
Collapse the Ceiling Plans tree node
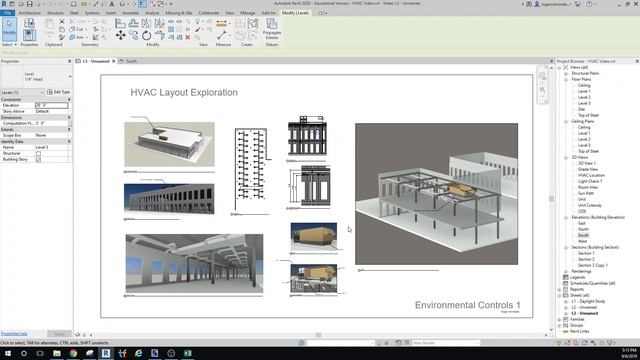(566, 122)
